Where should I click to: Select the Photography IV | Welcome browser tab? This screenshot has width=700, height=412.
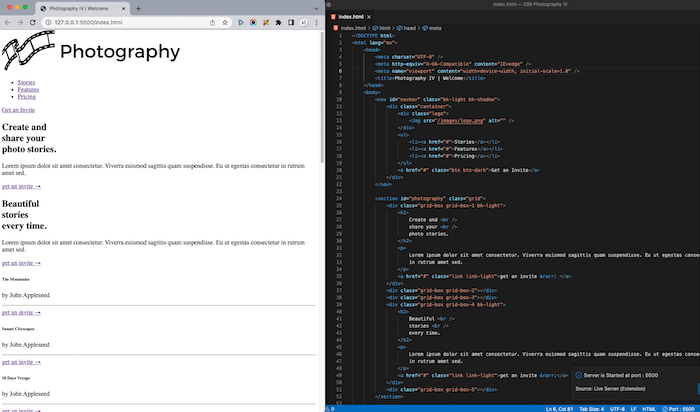click(x=83, y=8)
